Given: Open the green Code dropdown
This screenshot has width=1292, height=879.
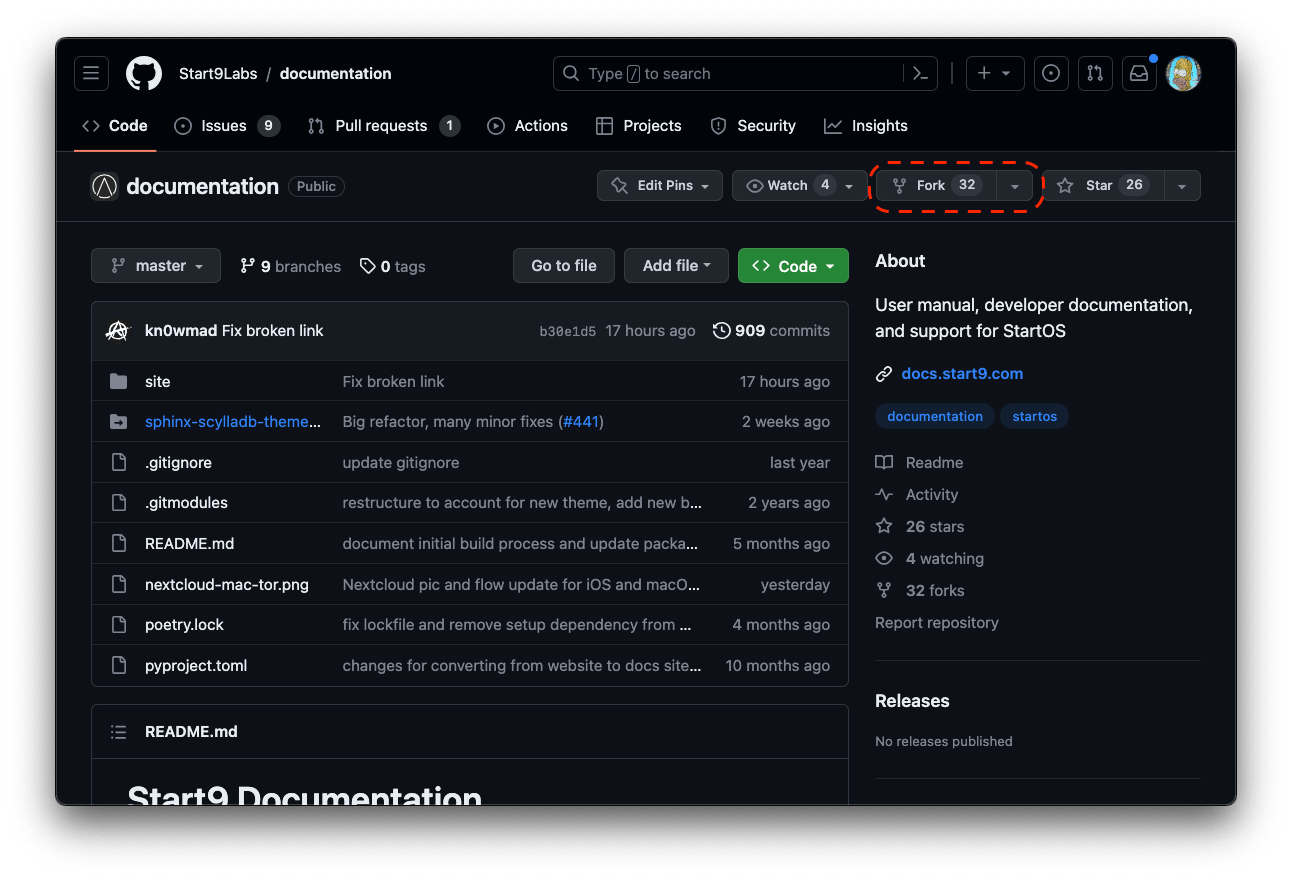Looking at the screenshot, I should point(793,266).
